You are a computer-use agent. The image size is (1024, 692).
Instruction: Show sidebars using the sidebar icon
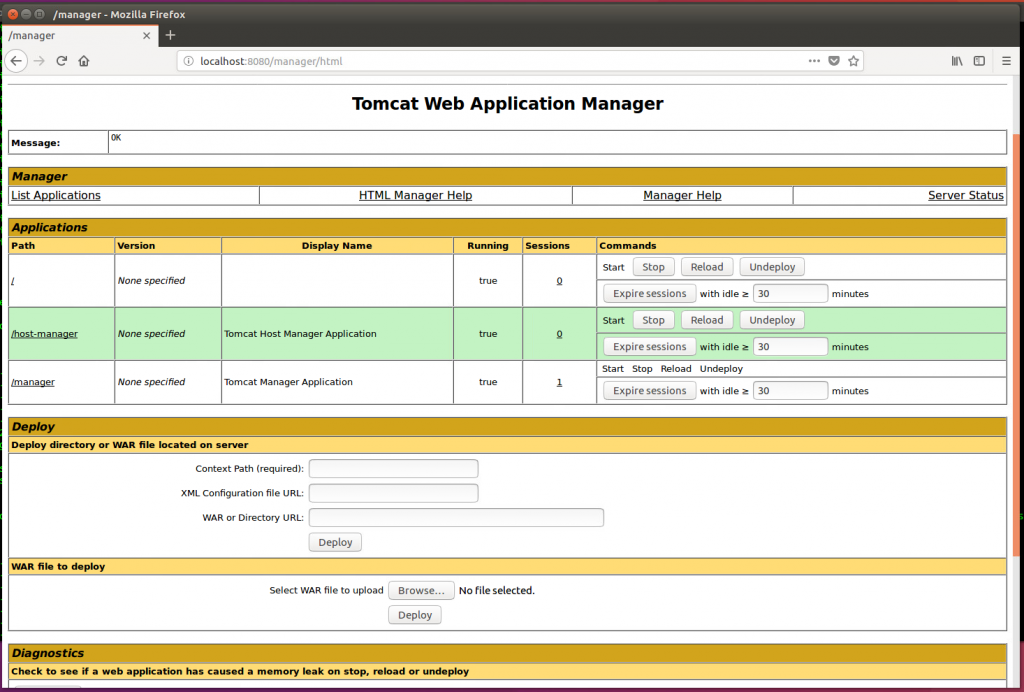[x=979, y=61]
